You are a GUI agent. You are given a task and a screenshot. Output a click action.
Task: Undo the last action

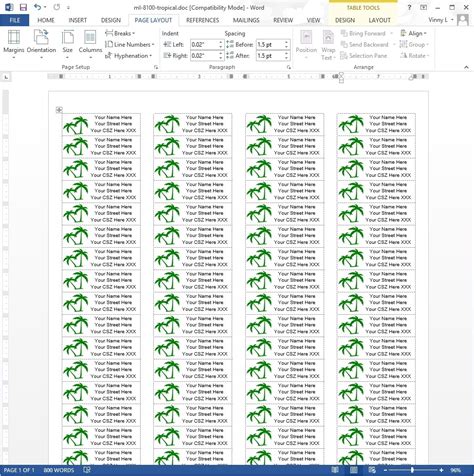38,7
